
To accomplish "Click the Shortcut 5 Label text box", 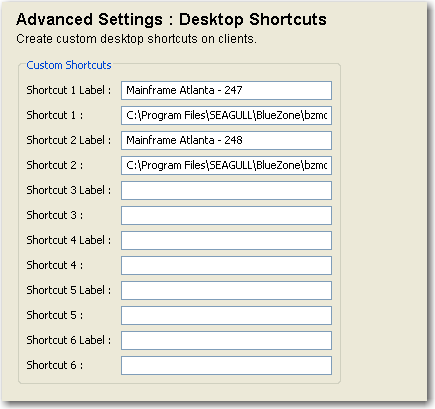I will (x=226, y=290).
